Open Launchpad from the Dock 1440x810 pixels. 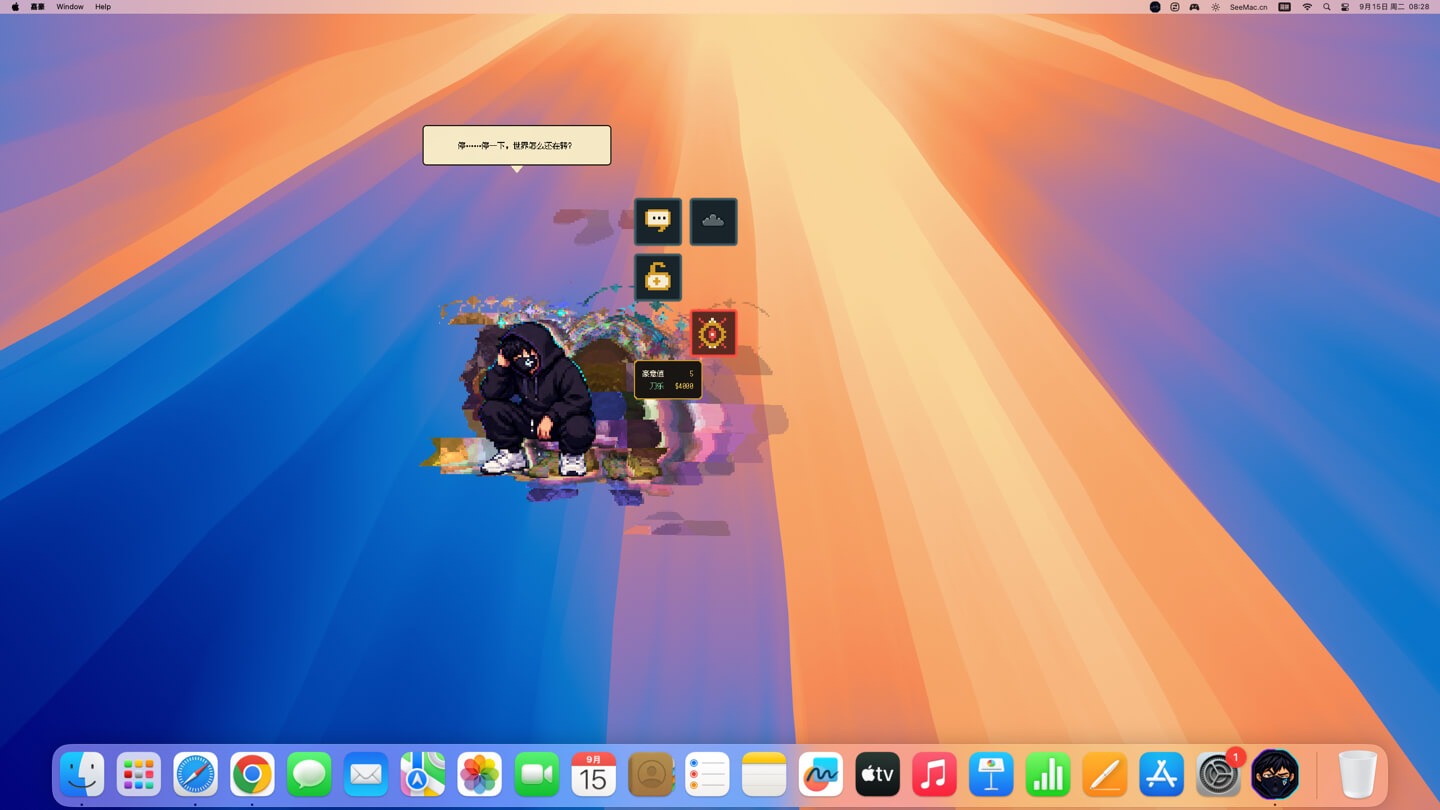[x=138, y=775]
